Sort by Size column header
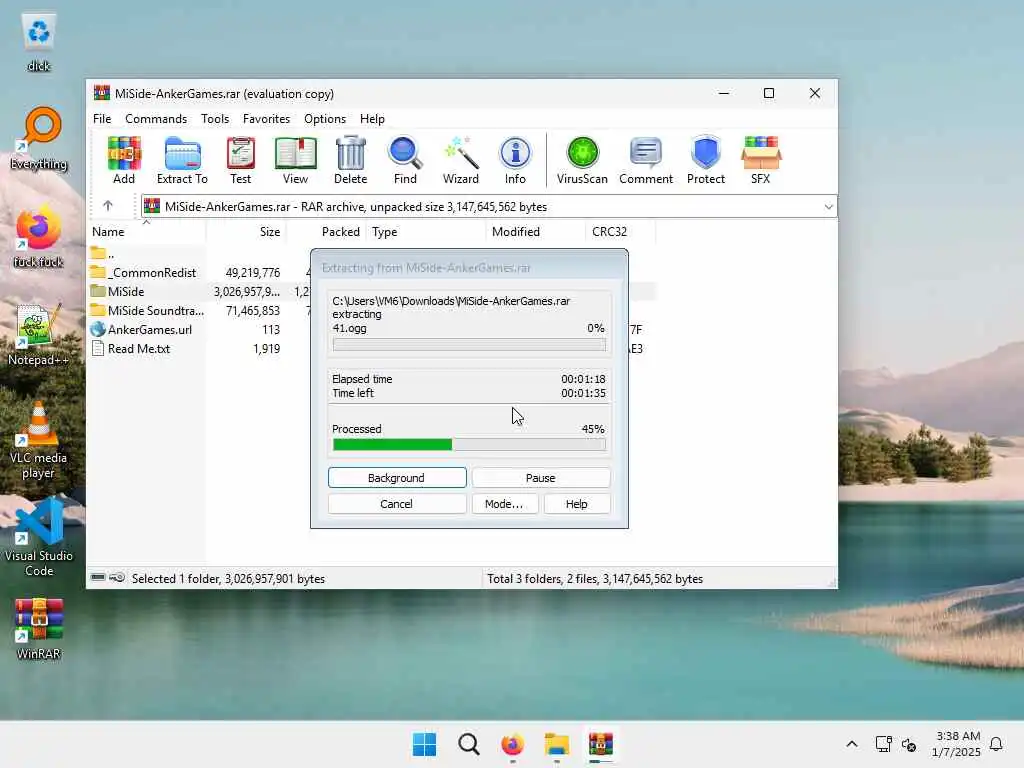1024x768 pixels. pos(246,232)
